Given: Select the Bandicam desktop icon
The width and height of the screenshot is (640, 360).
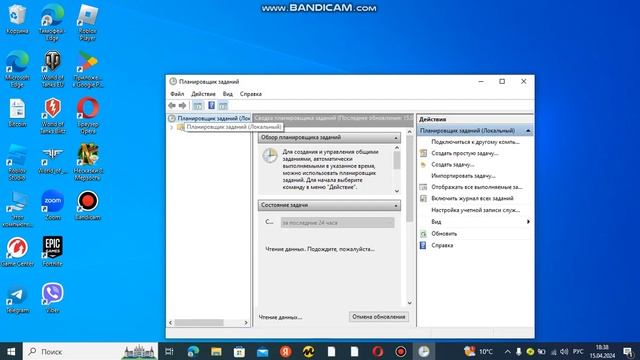Looking at the screenshot, I should [88, 205].
